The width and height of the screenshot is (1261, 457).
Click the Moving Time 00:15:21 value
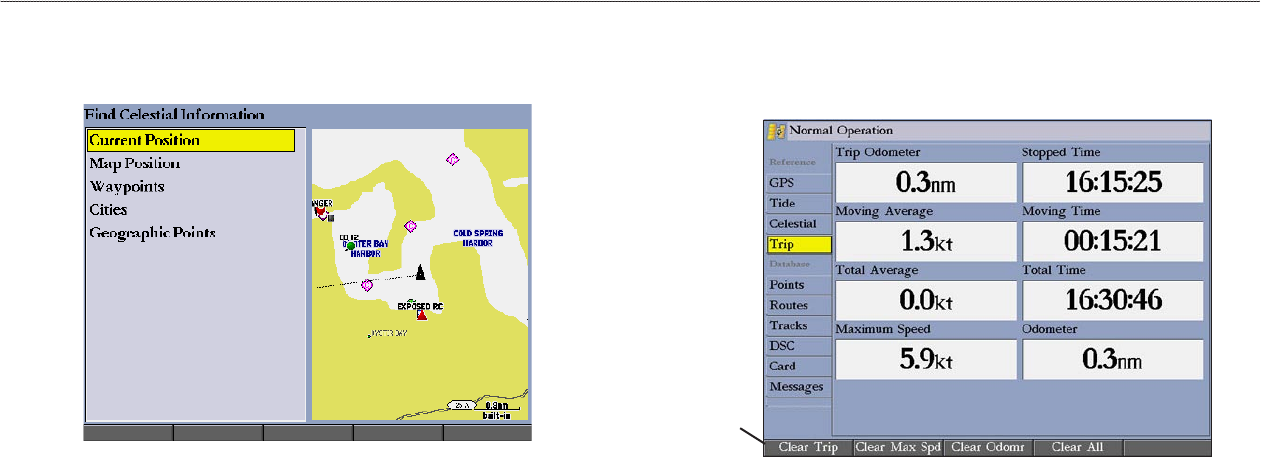(1112, 242)
